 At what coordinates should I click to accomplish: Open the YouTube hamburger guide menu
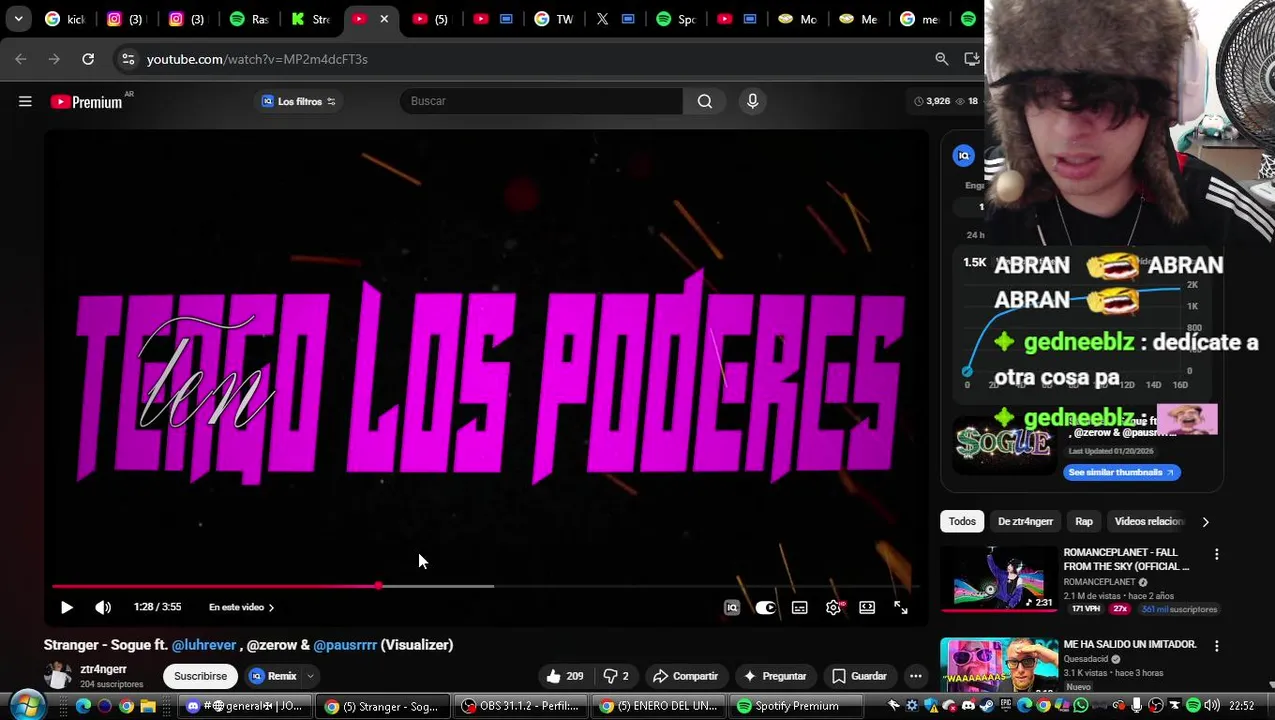click(x=25, y=101)
